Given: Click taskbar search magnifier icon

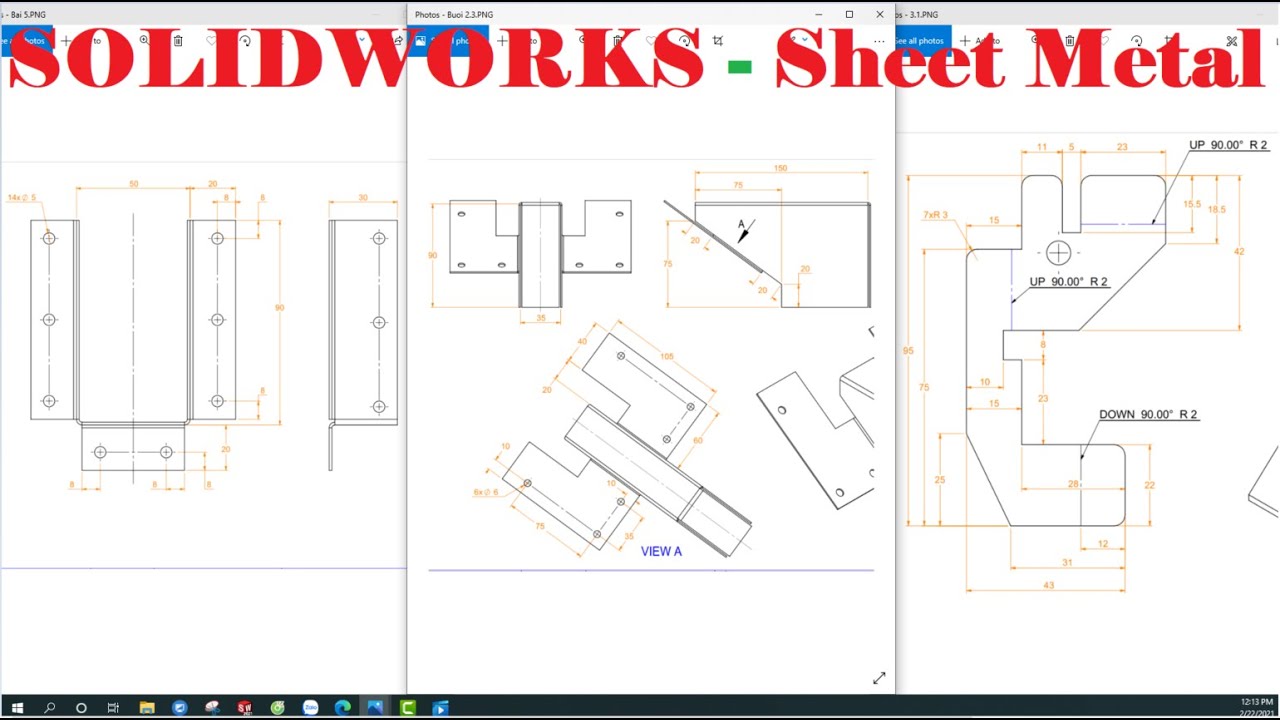Looking at the screenshot, I should pos(49,708).
